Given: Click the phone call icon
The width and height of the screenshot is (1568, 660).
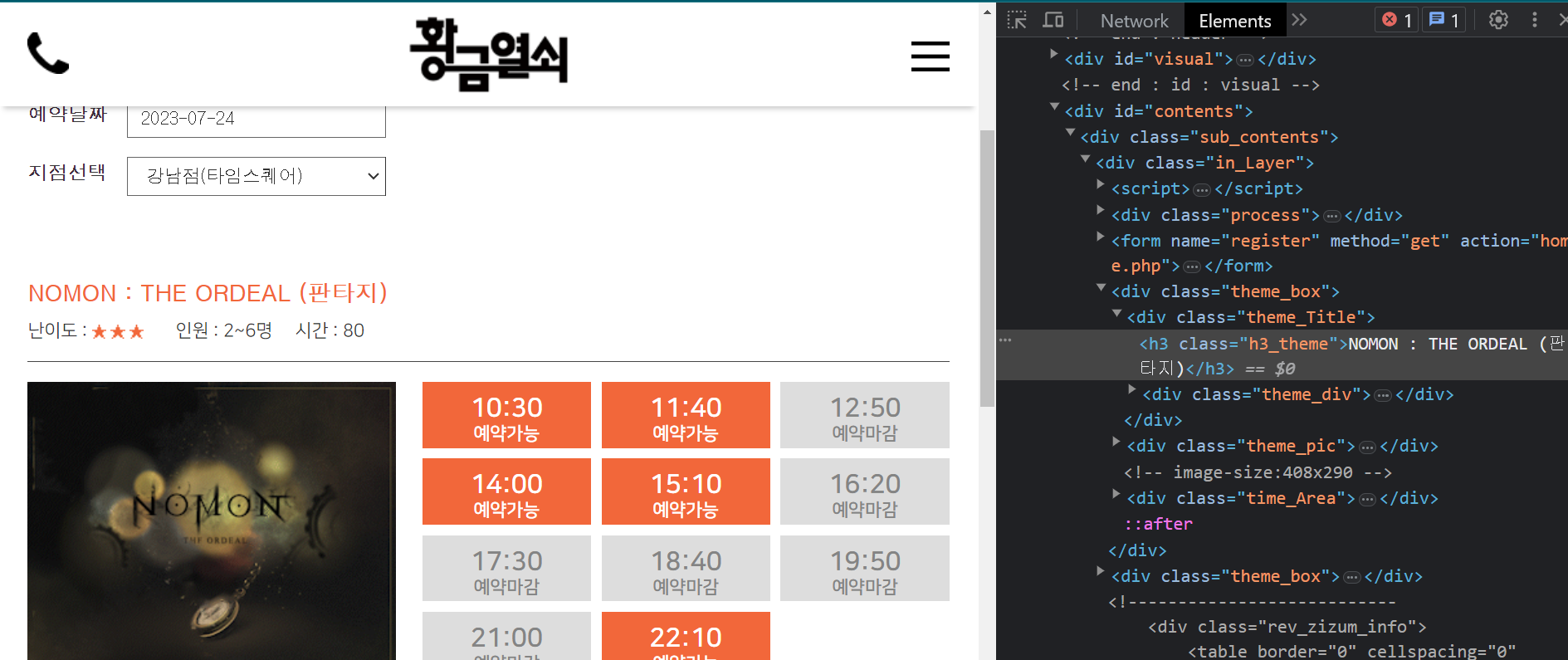Looking at the screenshot, I should (48, 53).
